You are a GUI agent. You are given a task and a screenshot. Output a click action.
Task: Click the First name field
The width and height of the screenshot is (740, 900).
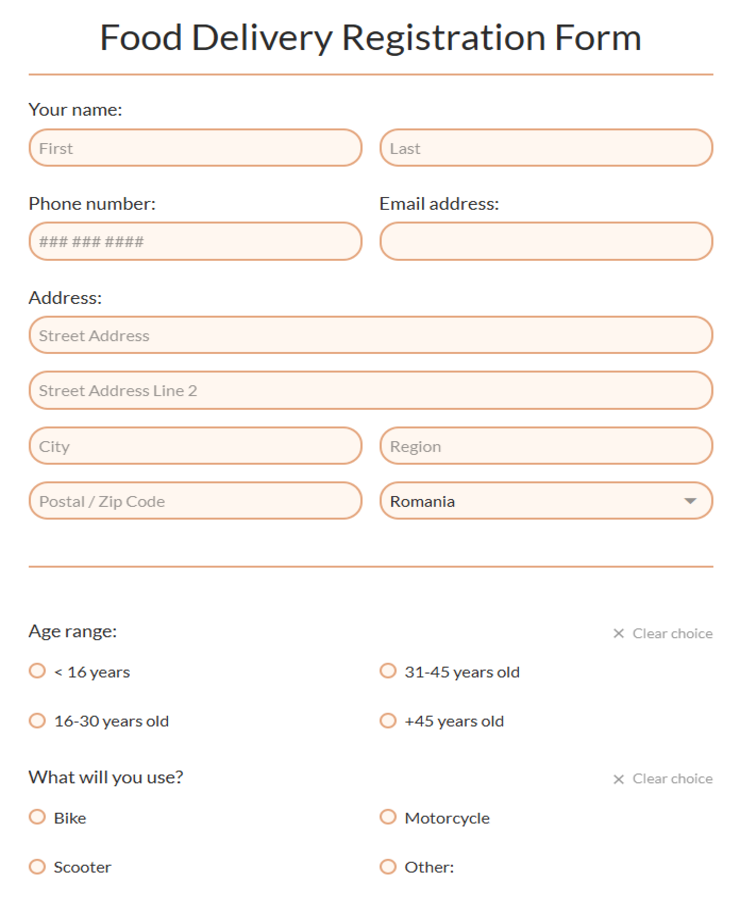pos(195,148)
